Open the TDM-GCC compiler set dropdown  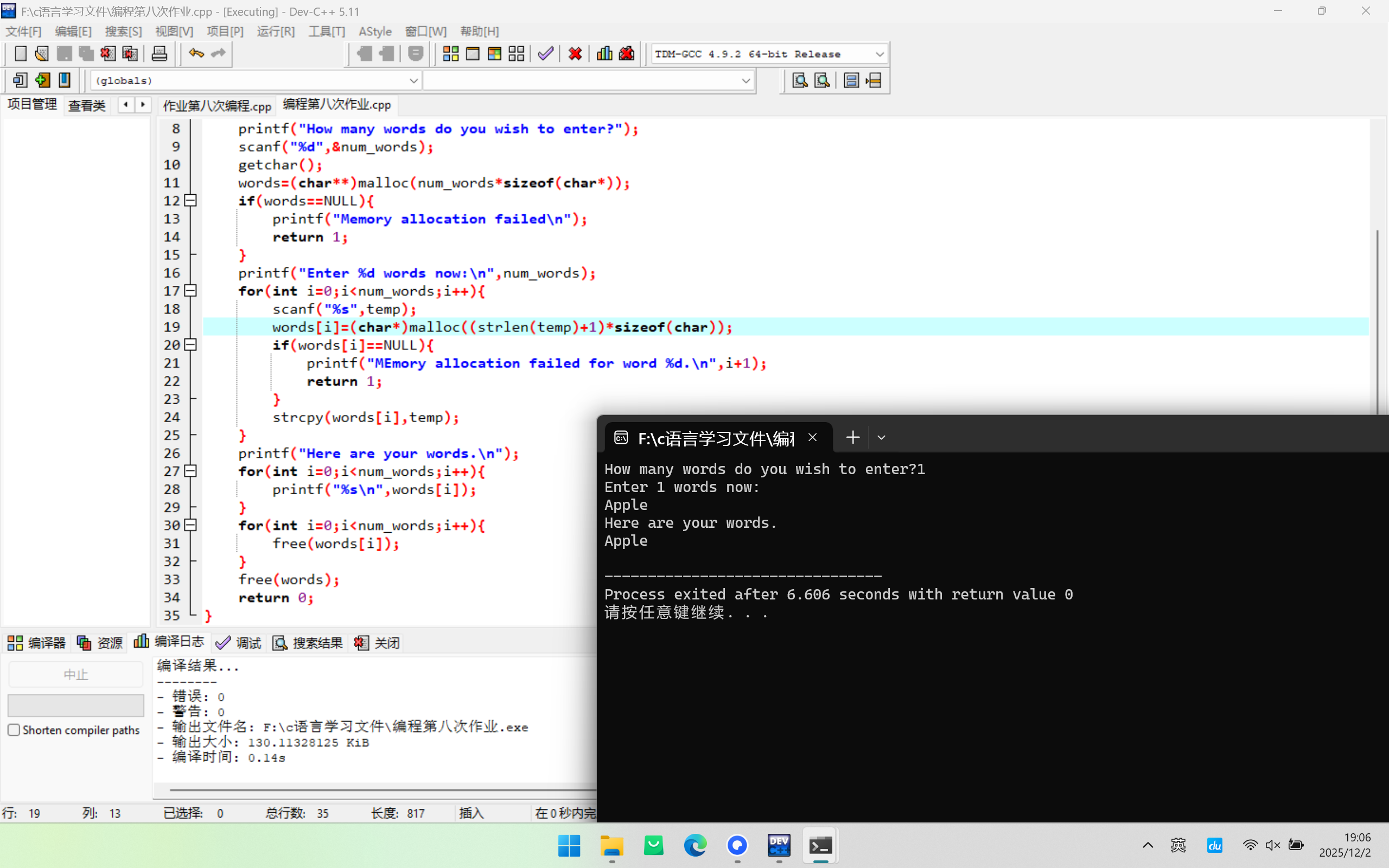[x=880, y=54]
